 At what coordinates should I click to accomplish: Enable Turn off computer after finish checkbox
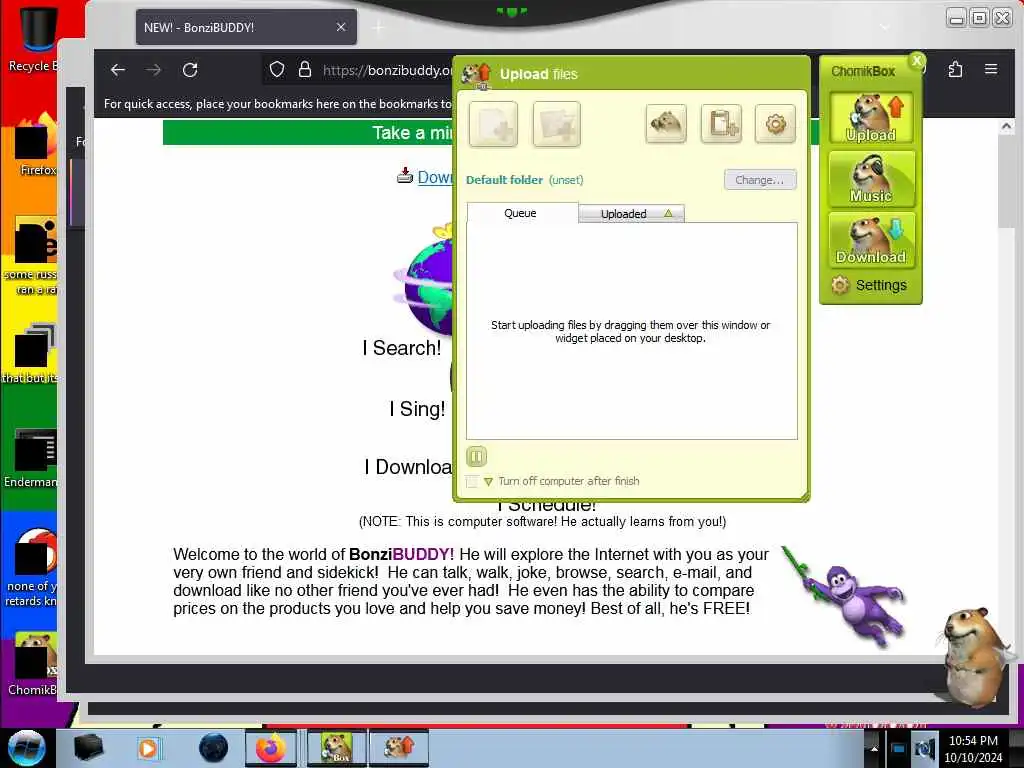[472, 481]
